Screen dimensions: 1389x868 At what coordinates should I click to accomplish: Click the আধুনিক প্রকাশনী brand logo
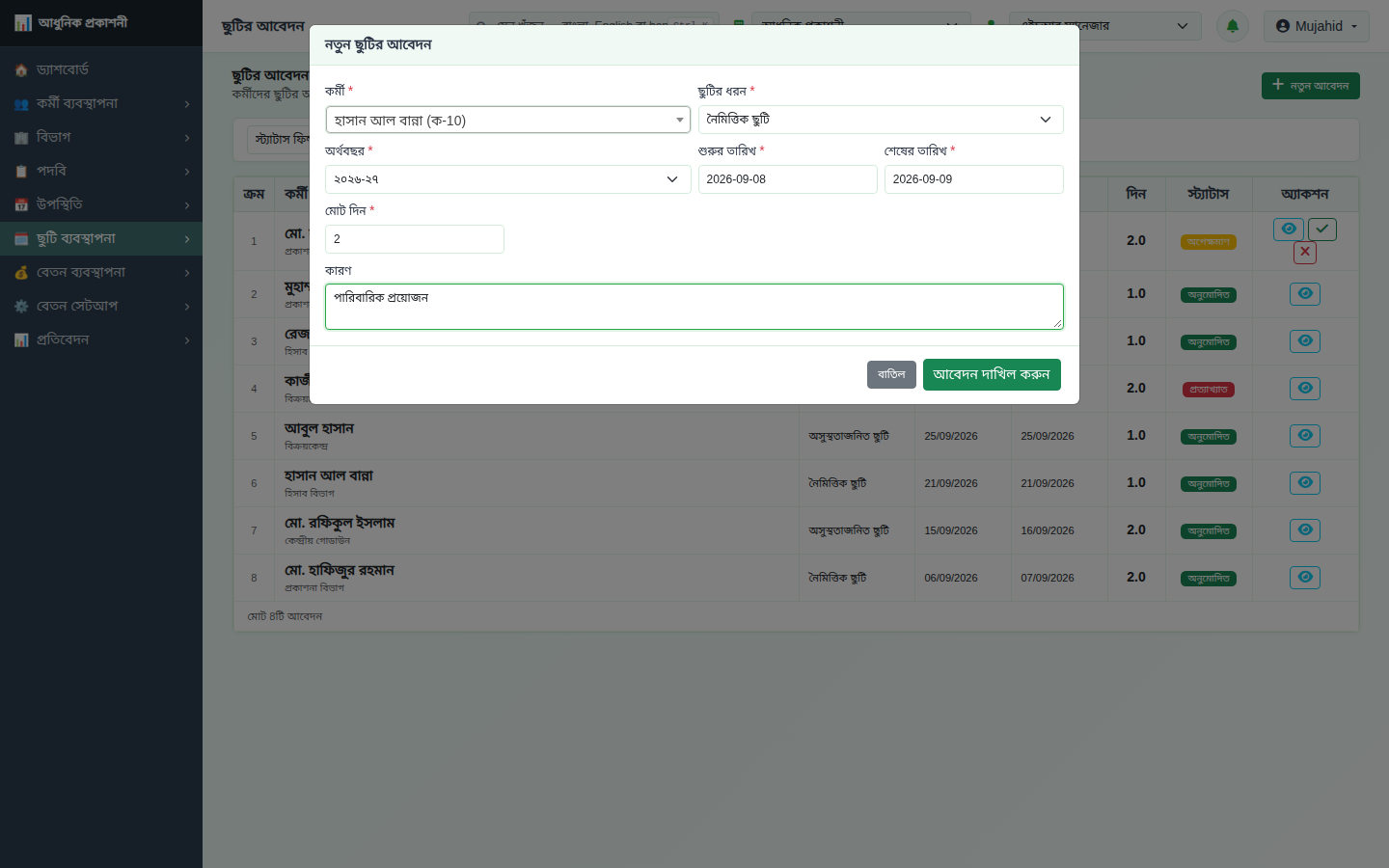70,22
